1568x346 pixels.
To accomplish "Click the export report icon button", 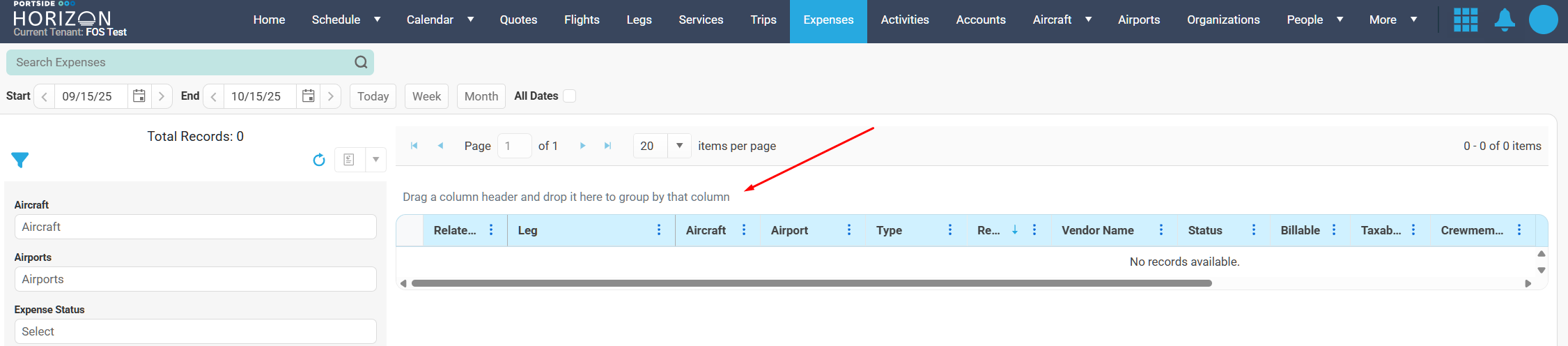I will 349,160.
